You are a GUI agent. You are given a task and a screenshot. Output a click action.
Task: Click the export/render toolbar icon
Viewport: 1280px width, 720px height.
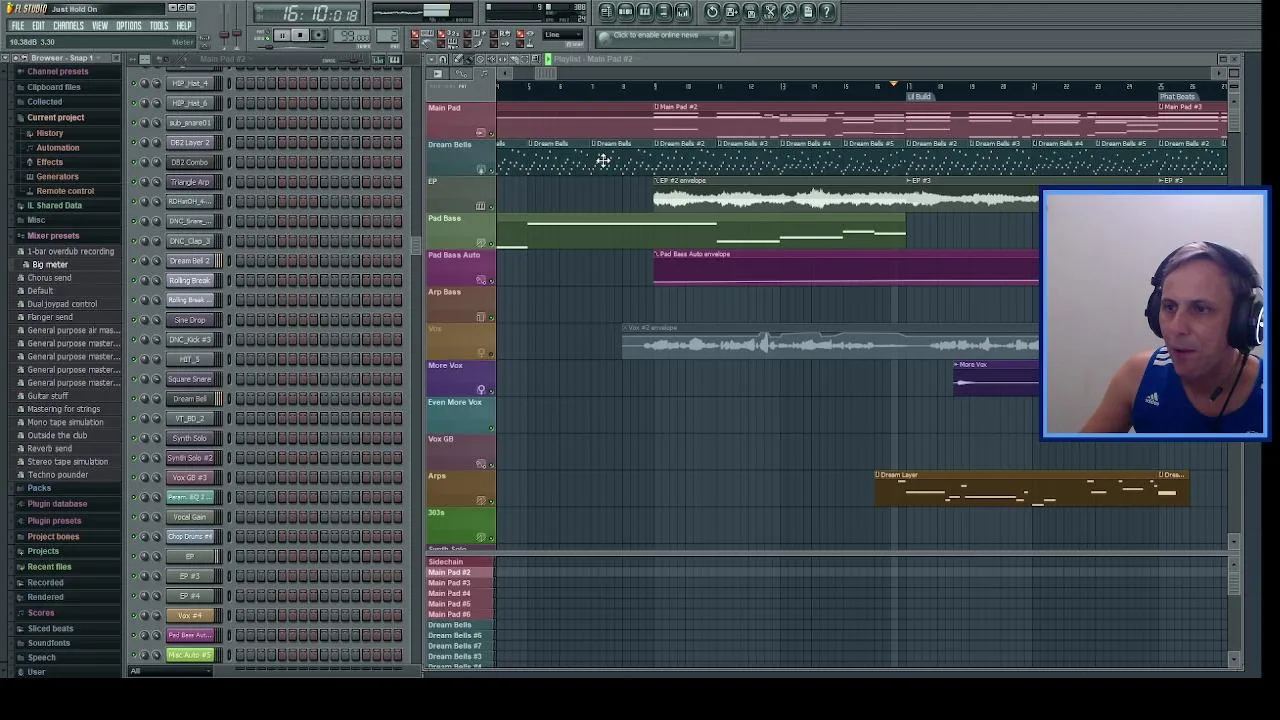751,12
